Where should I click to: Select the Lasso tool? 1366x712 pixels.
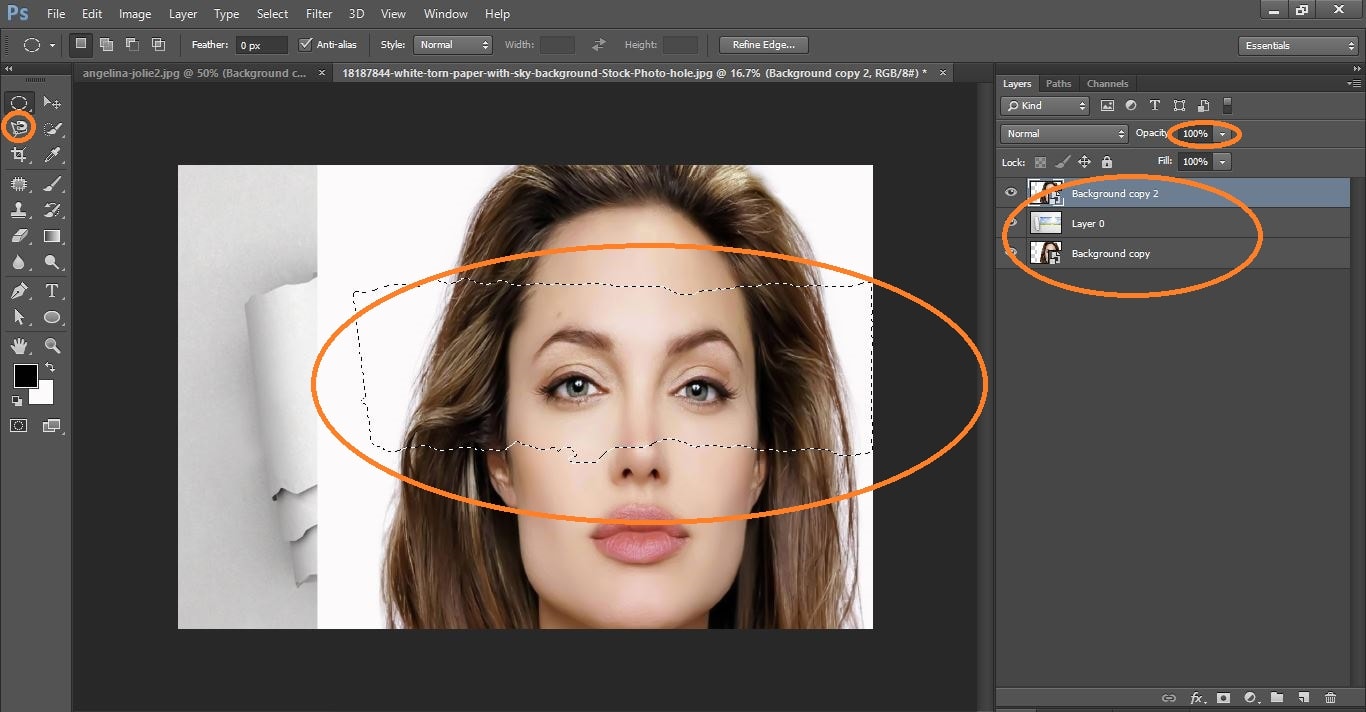coord(19,128)
